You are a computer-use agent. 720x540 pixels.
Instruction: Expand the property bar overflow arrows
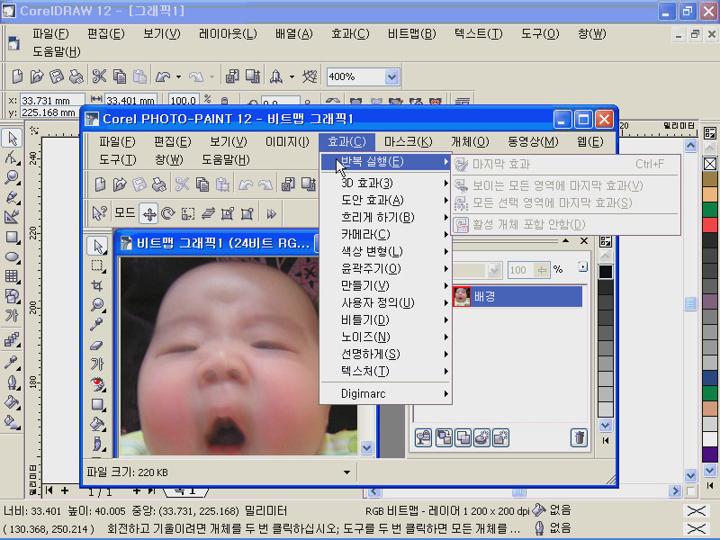[x=271, y=214]
